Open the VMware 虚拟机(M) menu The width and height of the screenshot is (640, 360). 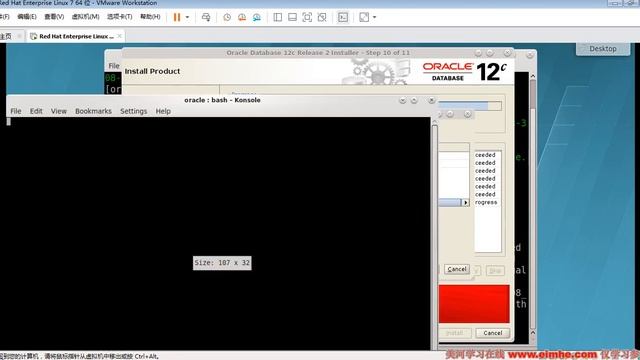pos(85,17)
